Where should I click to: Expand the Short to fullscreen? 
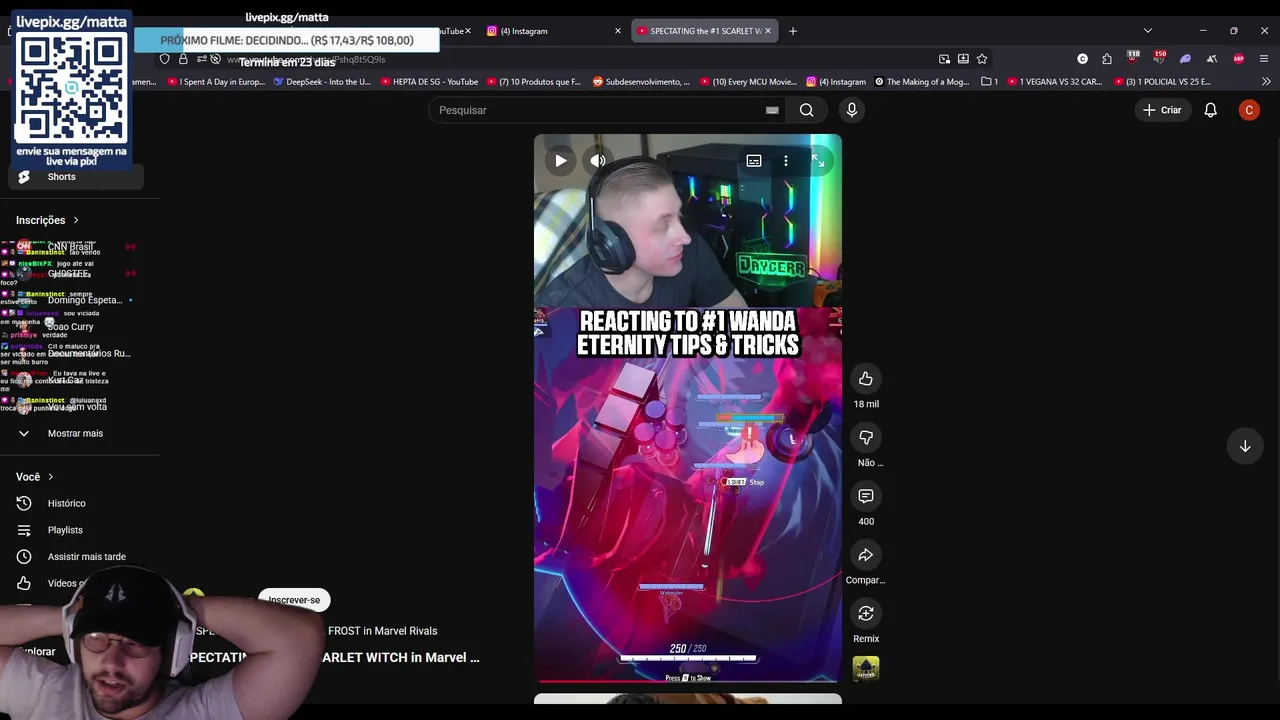(818, 160)
